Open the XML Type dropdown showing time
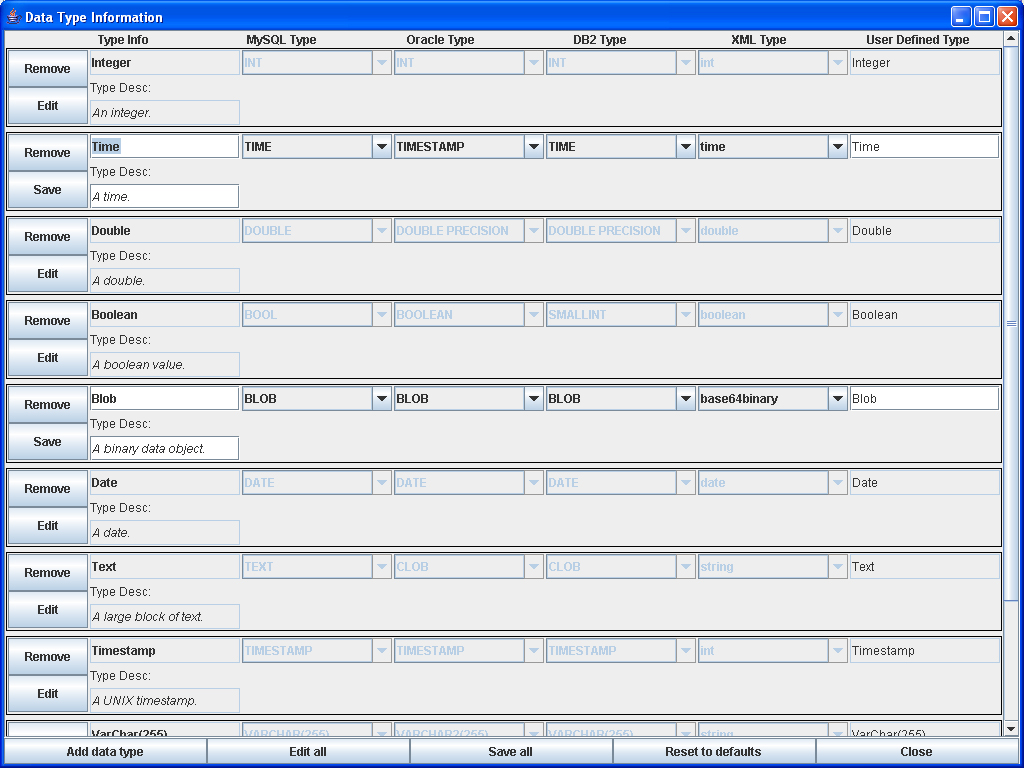This screenshot has width=1024, height=768. [838, 147]
